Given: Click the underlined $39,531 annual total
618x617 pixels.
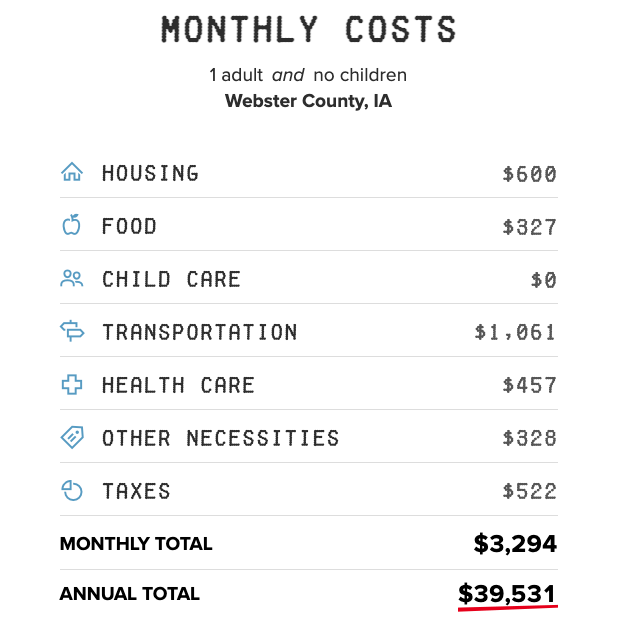Looking at the screenshot, I should click(506, 594).
